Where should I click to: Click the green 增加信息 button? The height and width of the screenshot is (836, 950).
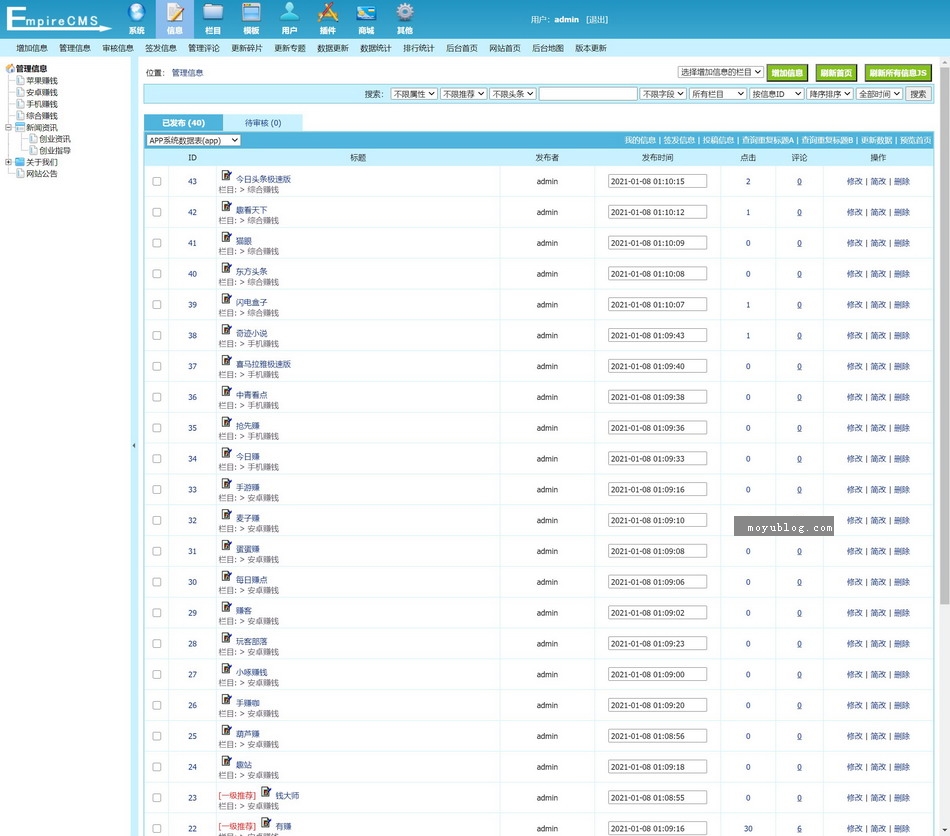click(x=787, y=72)
